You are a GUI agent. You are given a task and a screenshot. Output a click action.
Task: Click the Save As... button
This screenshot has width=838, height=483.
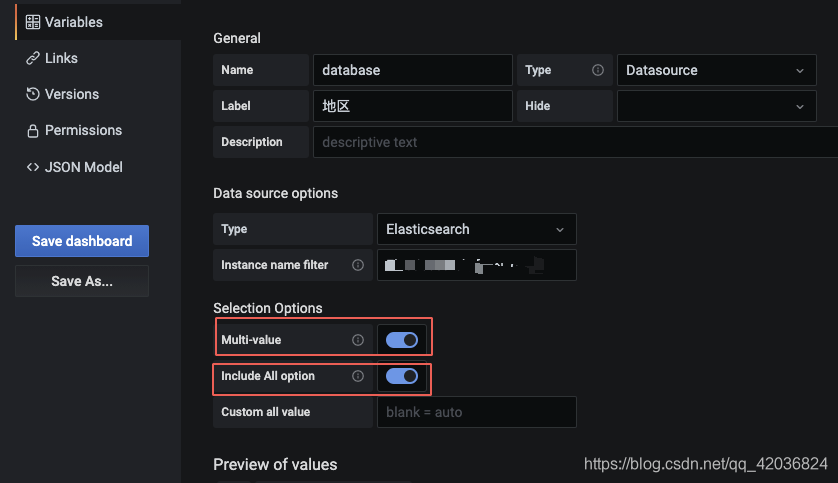click(x=82, y=281)
